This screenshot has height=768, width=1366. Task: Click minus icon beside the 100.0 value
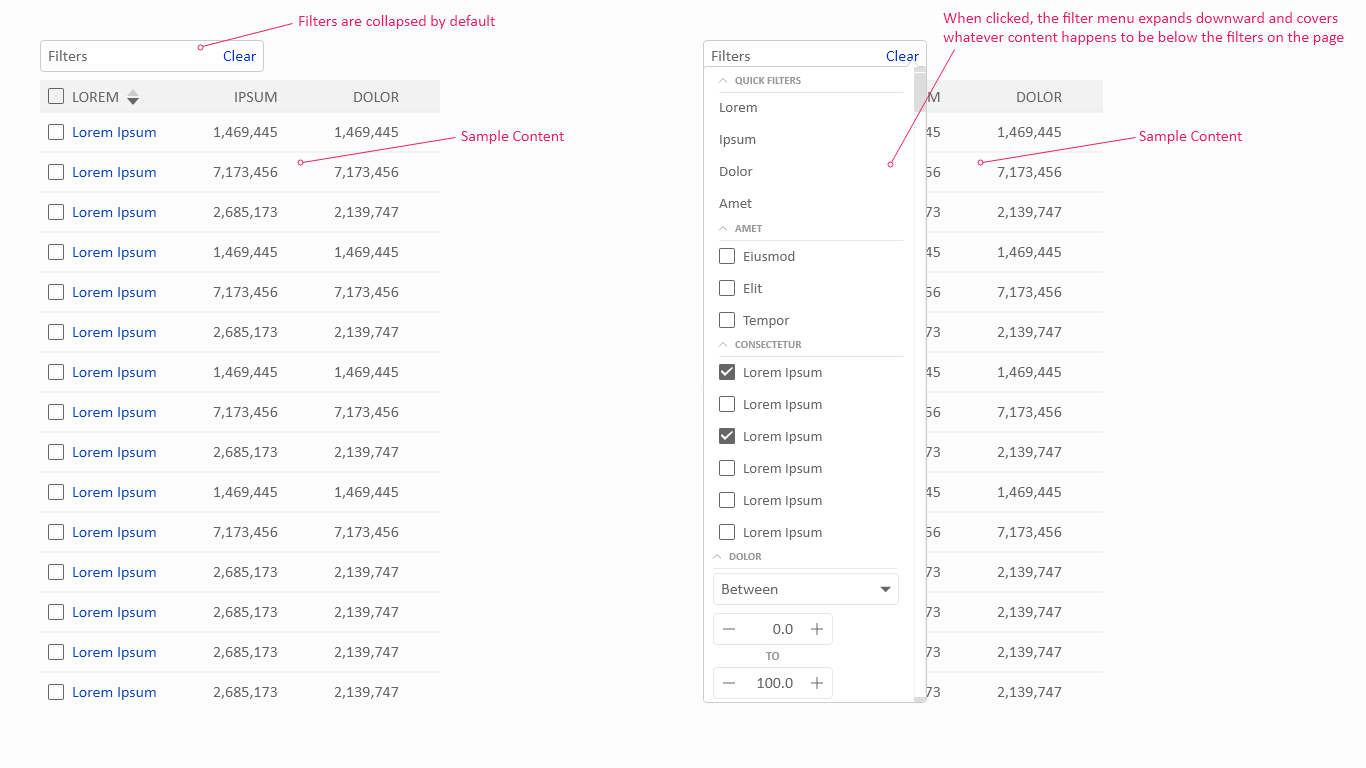(729, 683)
